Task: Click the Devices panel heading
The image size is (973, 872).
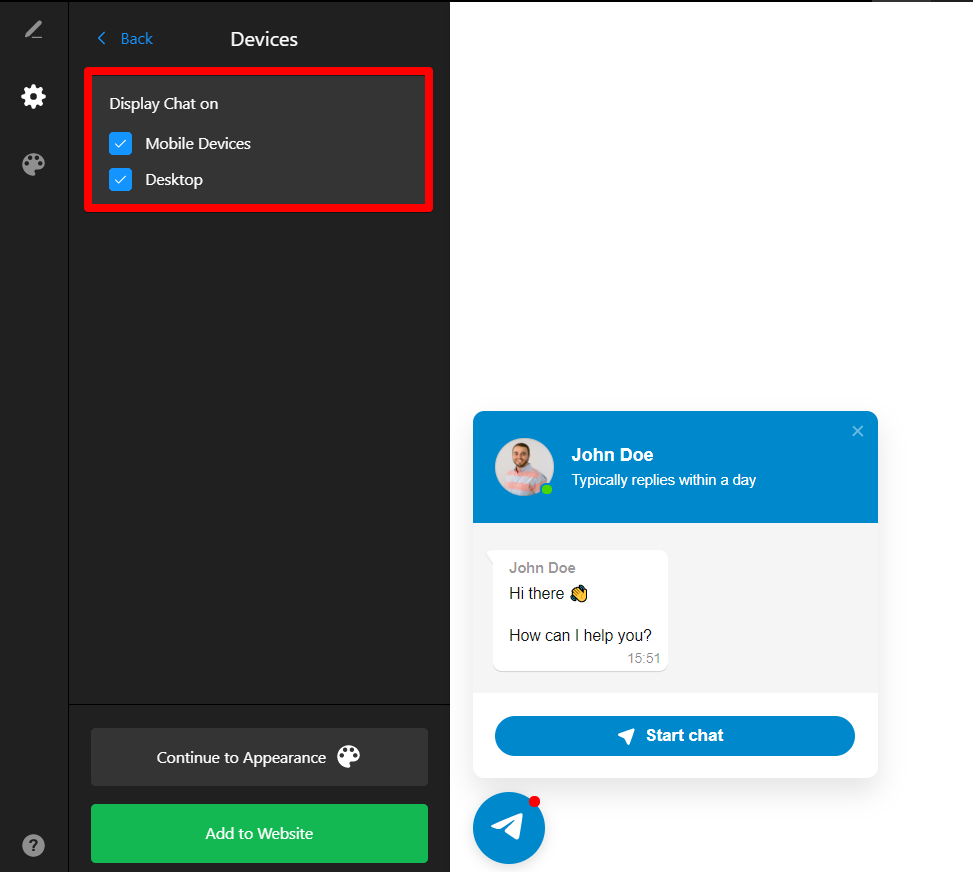Action: [x=264, y=39]
